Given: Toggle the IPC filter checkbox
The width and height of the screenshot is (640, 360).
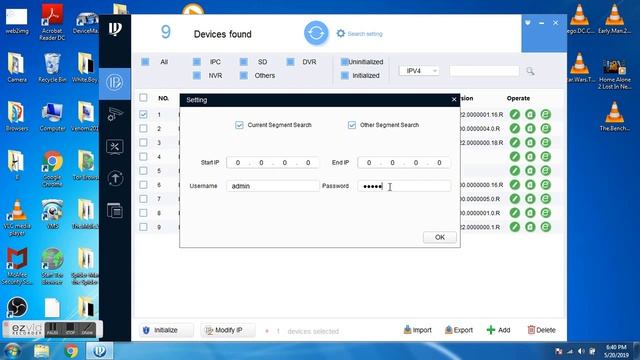Looking at the screenshot, I should pos(197,62).
